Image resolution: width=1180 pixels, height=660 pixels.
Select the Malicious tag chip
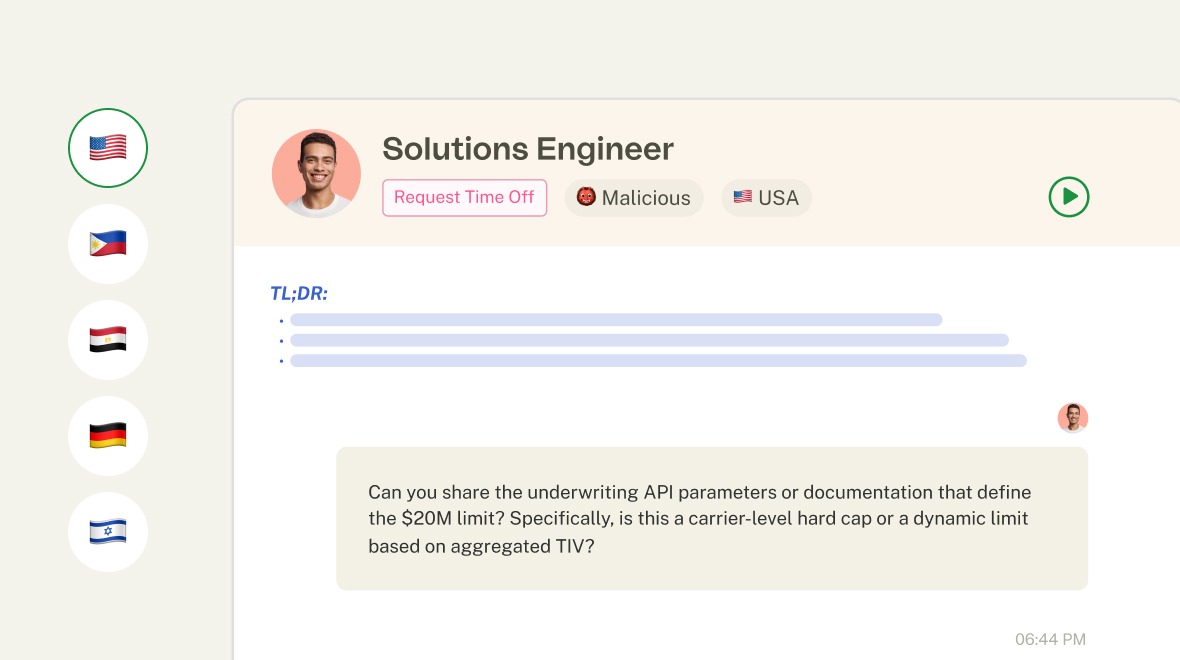coord(634,198)
